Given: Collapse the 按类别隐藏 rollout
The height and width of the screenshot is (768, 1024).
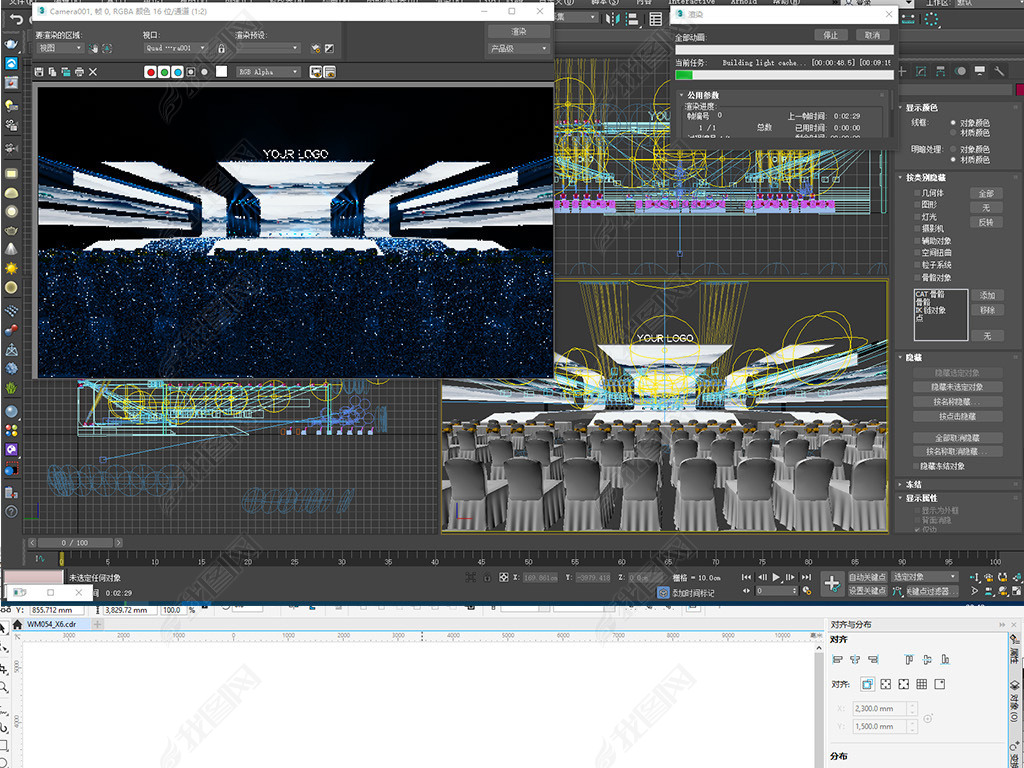Looking at the screenshot, I should coord(925,178).
